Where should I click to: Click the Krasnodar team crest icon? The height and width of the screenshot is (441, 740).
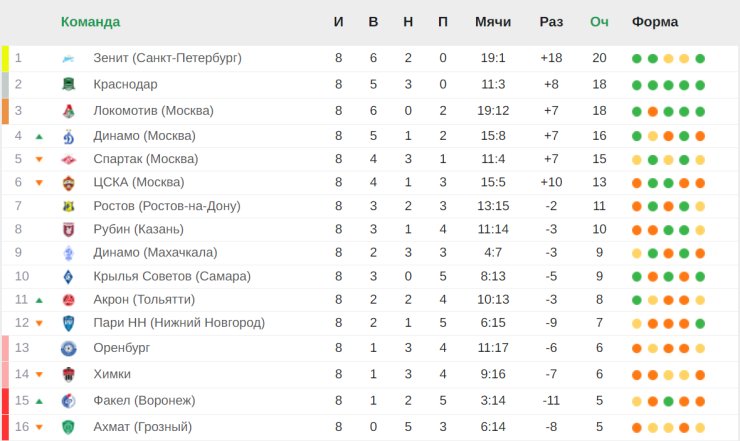pos(68,85)
